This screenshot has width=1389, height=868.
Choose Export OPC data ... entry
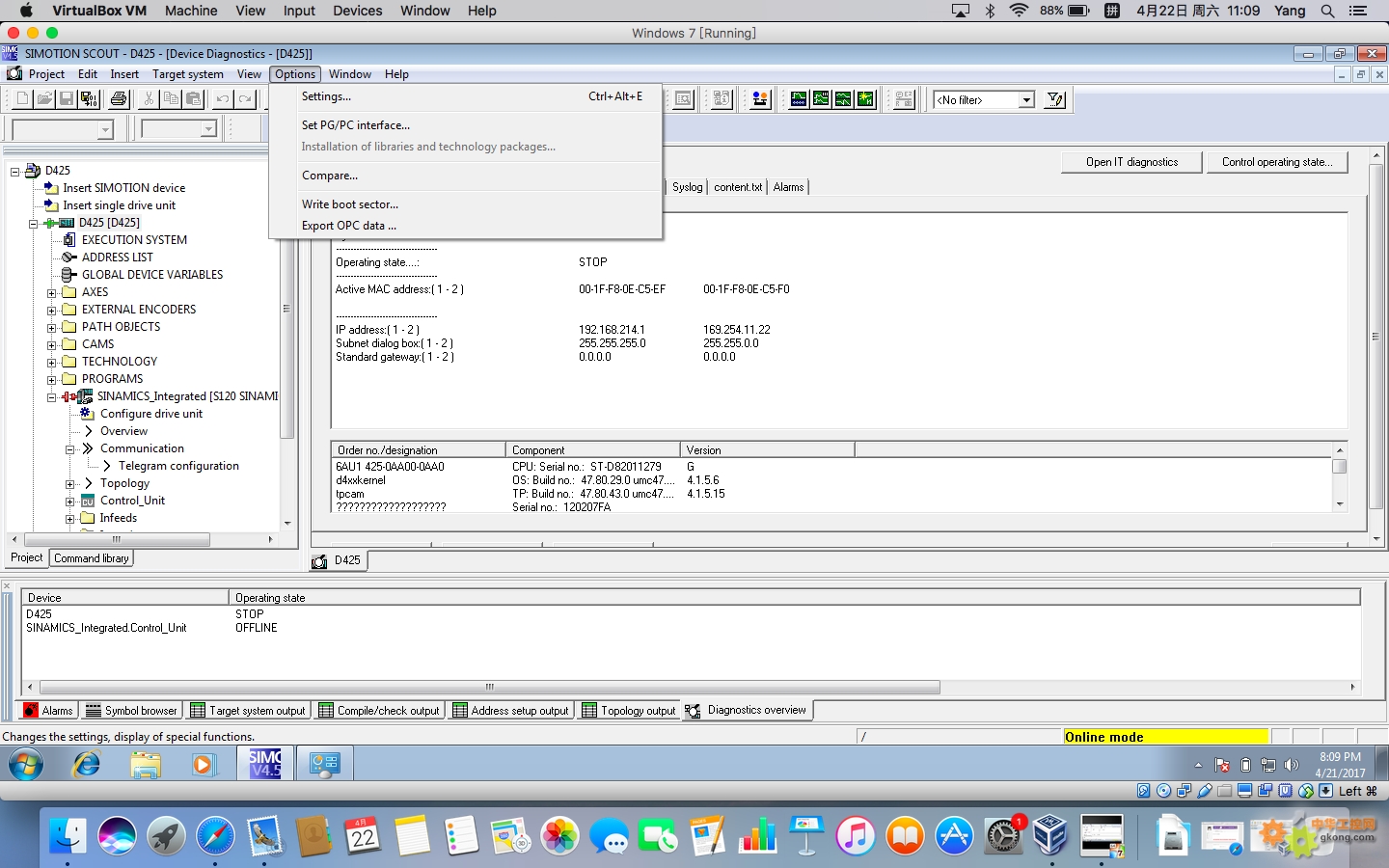click(x=466, y=226)
